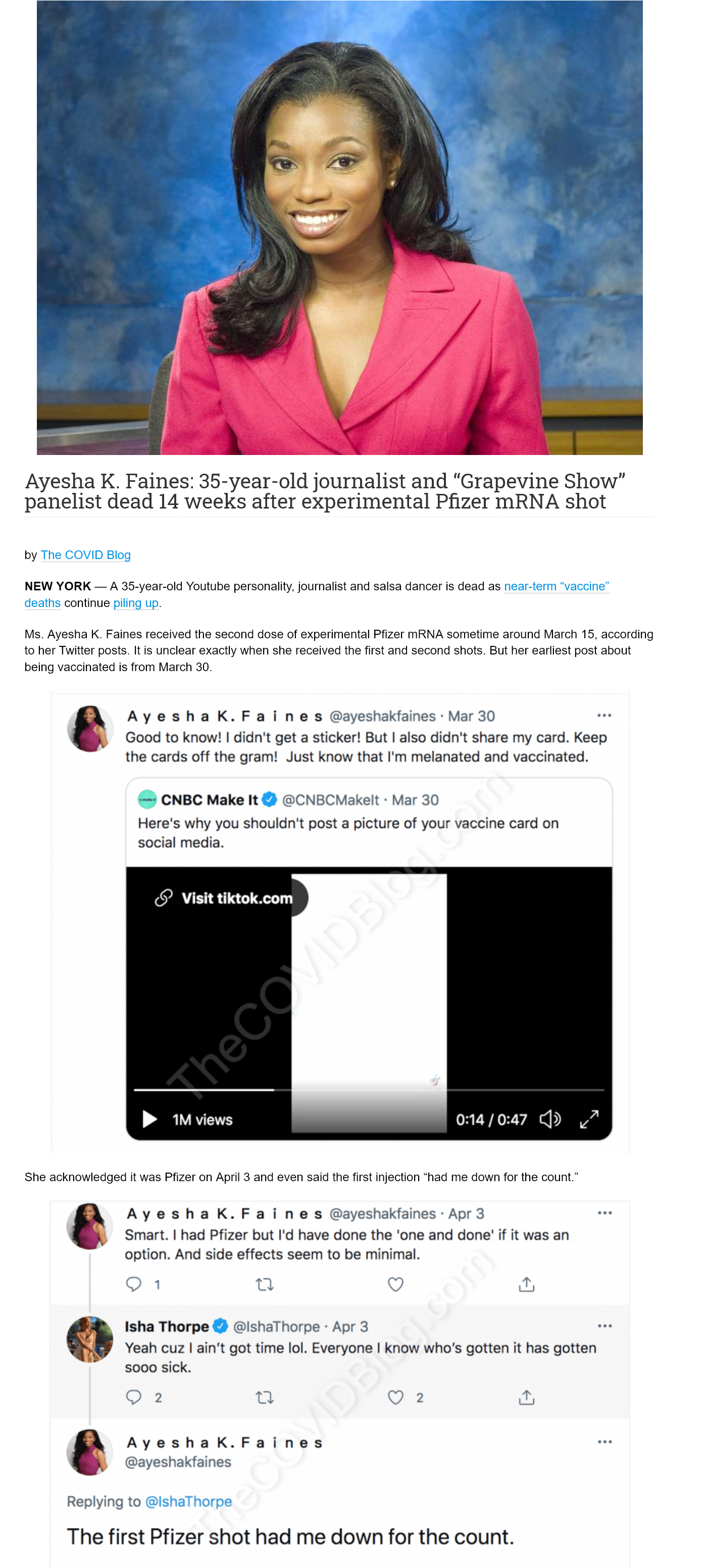
Task: Like Isha Thorpe's reply tweet
Action: coord(395,1397)
